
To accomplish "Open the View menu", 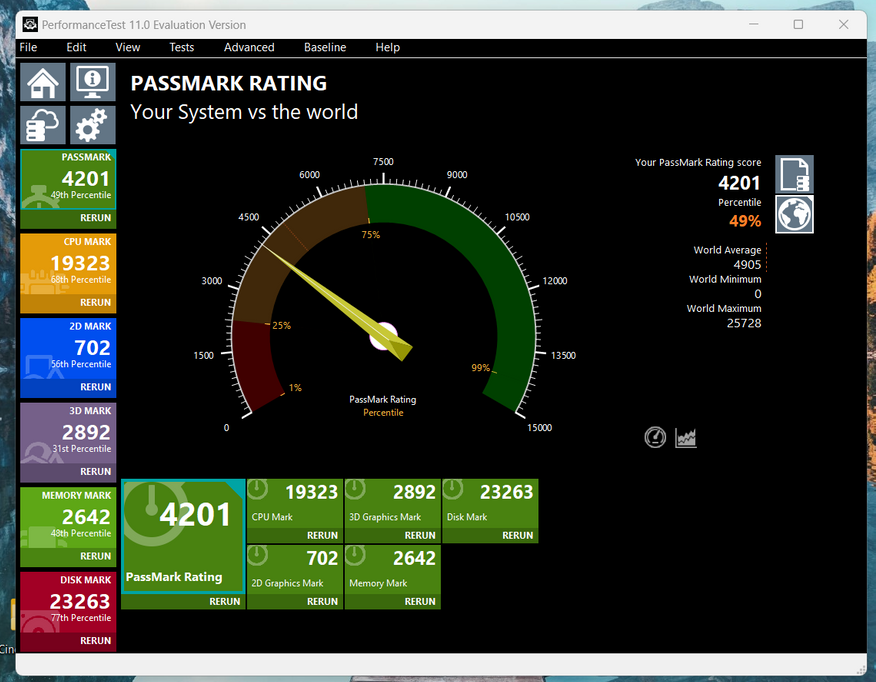I will (x=127, y=47).
